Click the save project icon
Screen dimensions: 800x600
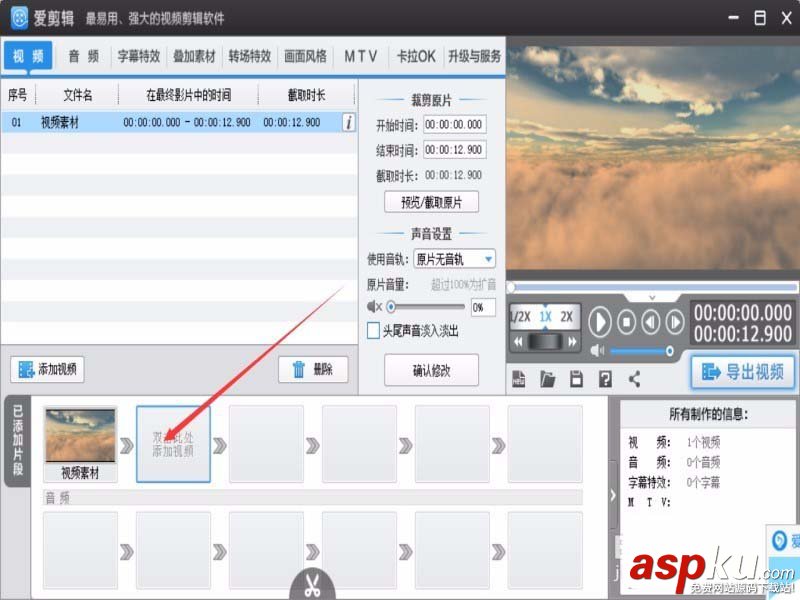click(576, 378)
